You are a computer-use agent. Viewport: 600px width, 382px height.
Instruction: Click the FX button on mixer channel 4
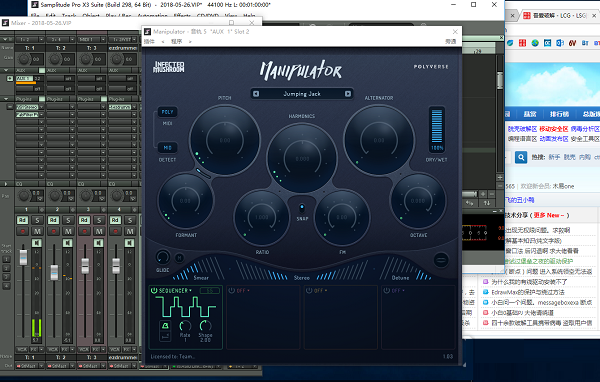tap(126, 349)
